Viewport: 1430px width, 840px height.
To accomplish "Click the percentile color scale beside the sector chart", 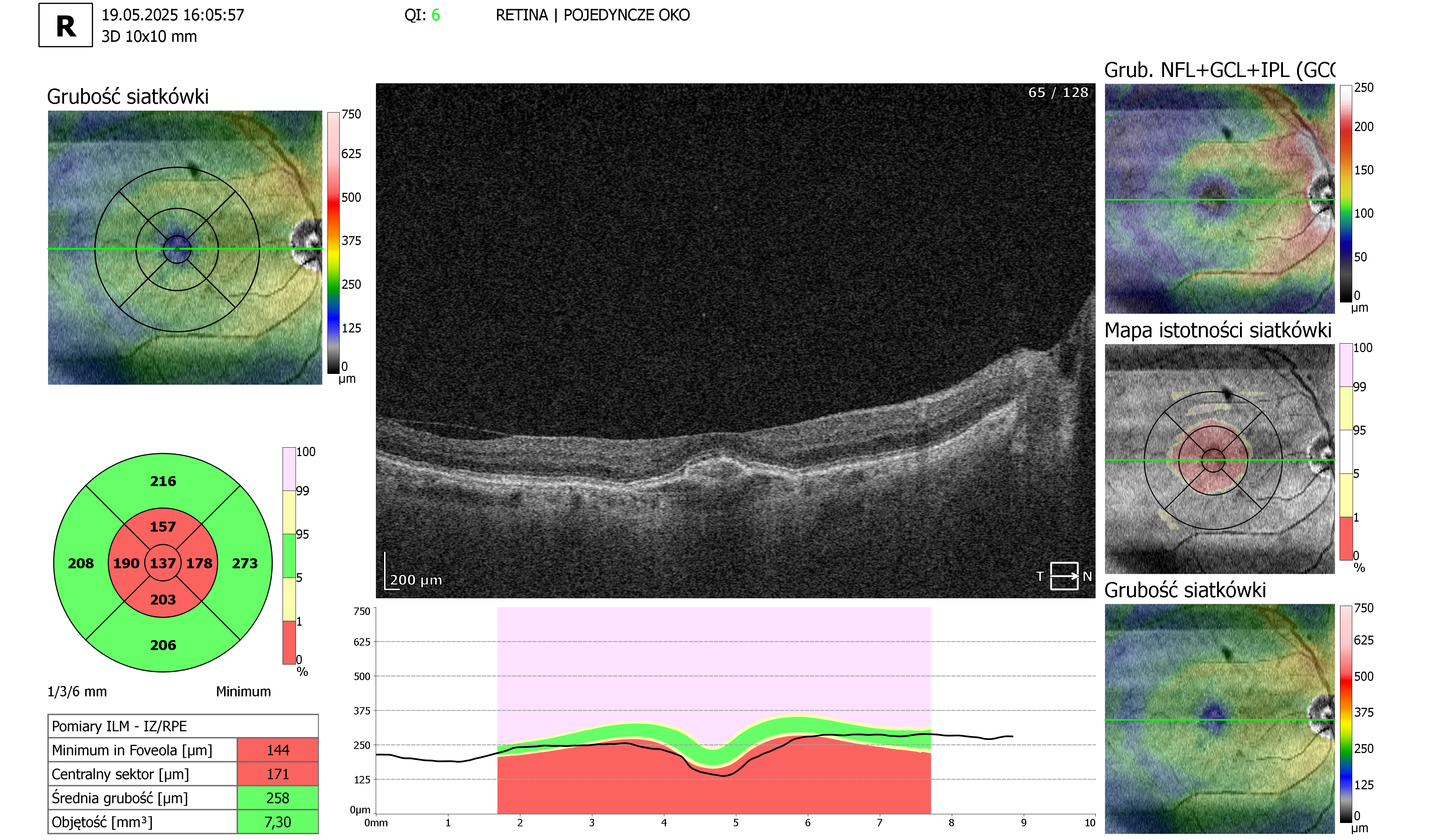I will click(289, 555).
